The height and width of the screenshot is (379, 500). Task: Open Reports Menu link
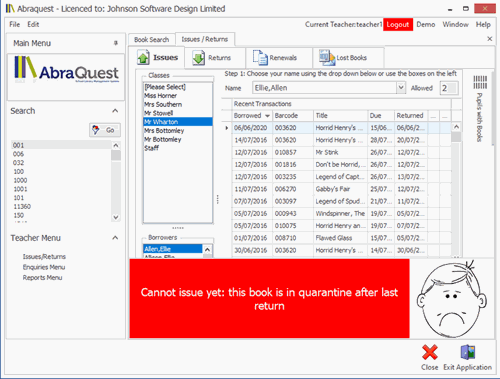pyautogui.click(x=42, y=278)
